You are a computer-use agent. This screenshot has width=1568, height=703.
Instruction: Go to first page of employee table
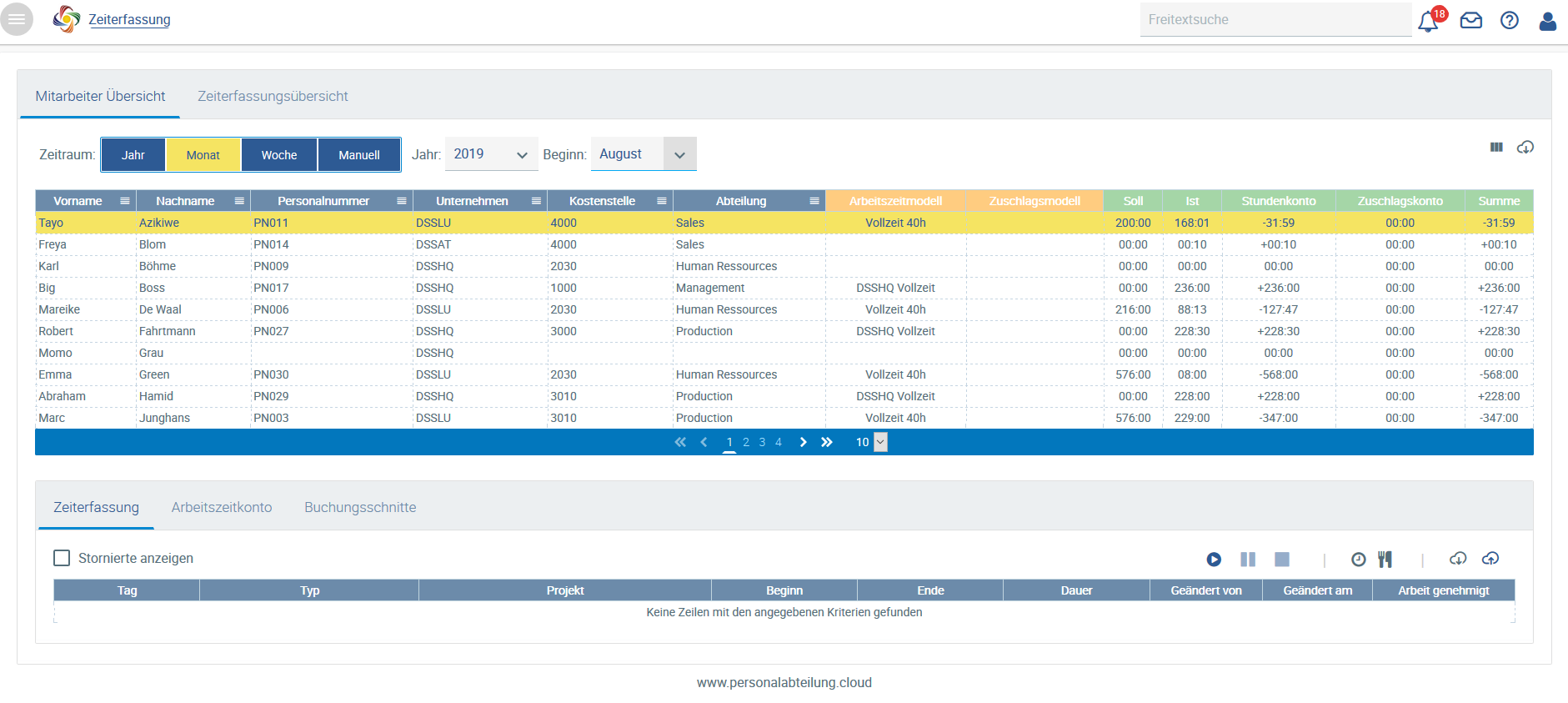tap(680, 442)
